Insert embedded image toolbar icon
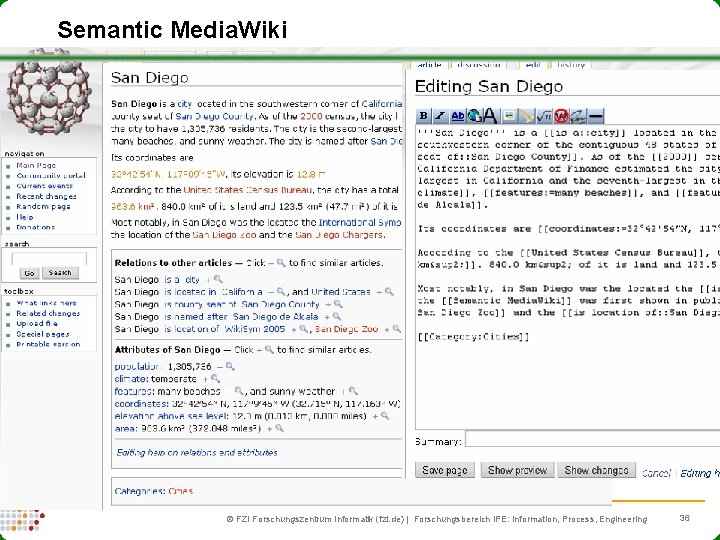 (508, 116)
